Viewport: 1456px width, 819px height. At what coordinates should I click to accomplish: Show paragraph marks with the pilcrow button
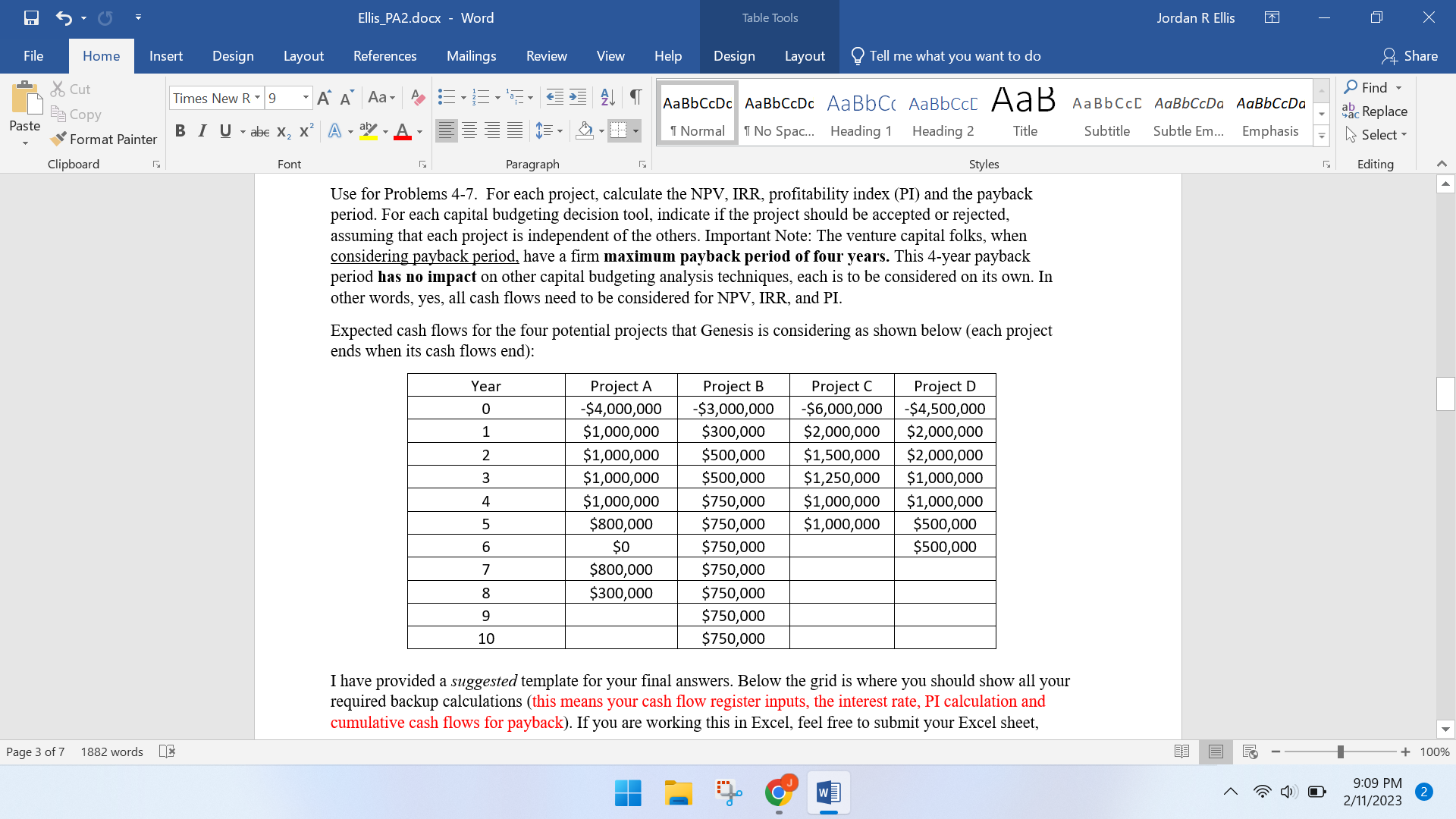[x=635, y=98]
